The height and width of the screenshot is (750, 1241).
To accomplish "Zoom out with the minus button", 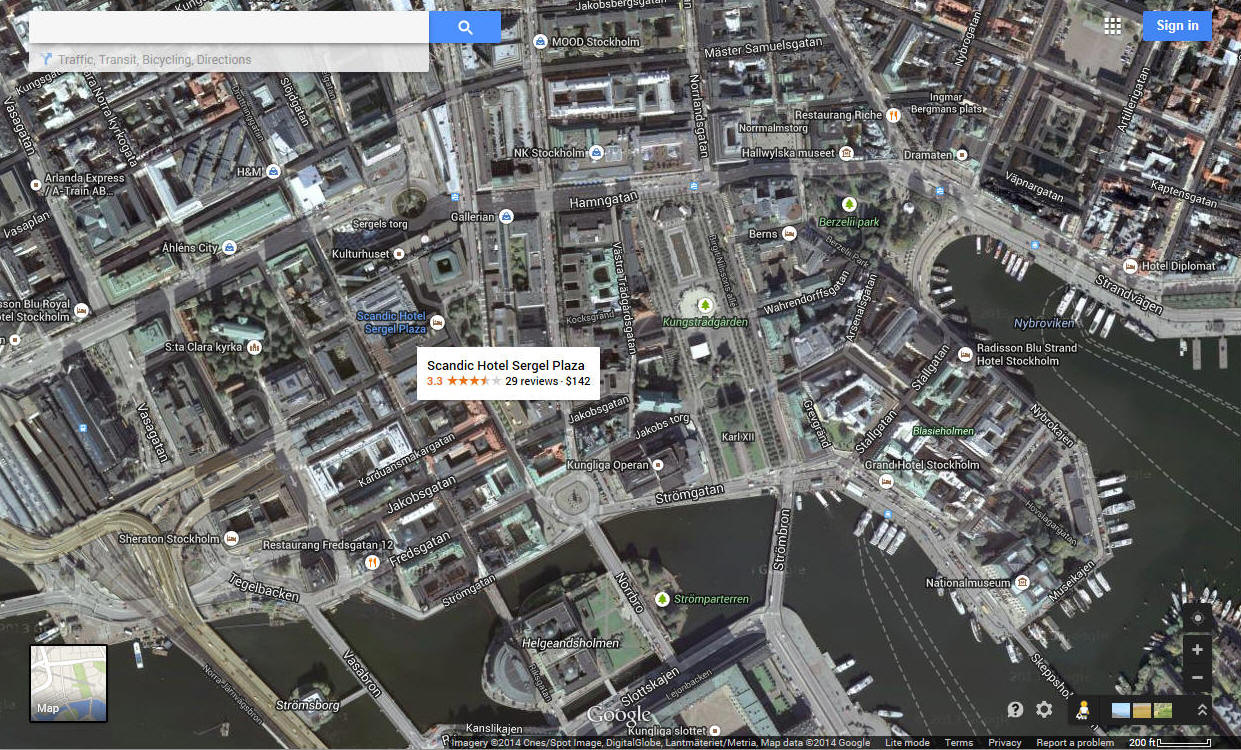I will [1197, 677].
